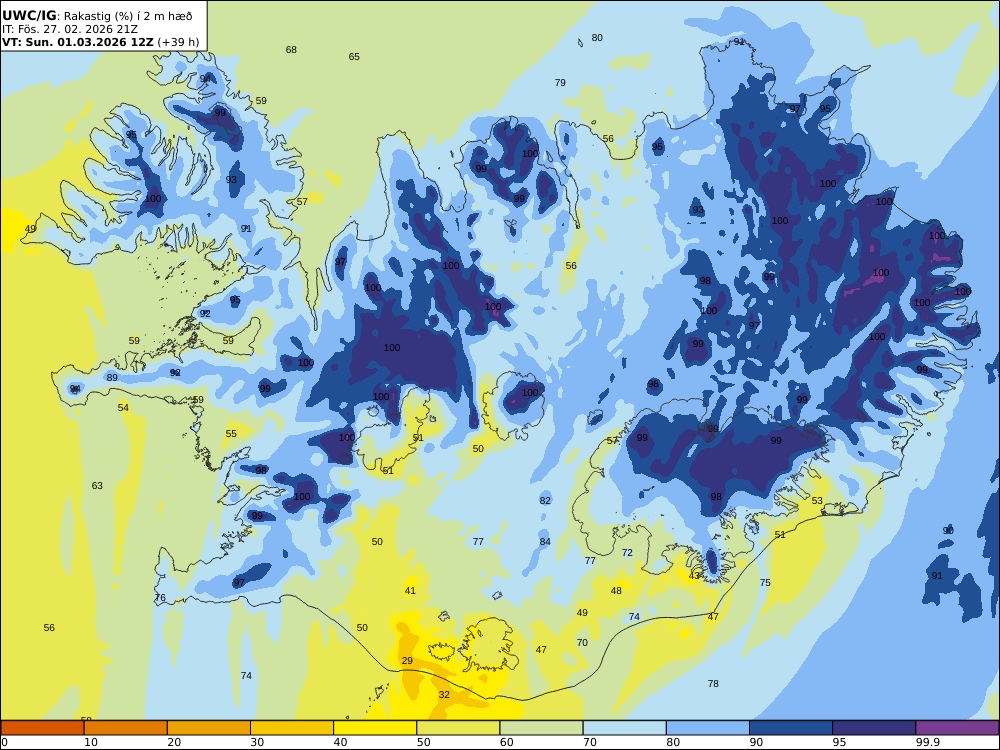The height and width of the screenshot is (750, 1000).
Task: Click the humidity value '43' on the map
Action: [694, 576]
